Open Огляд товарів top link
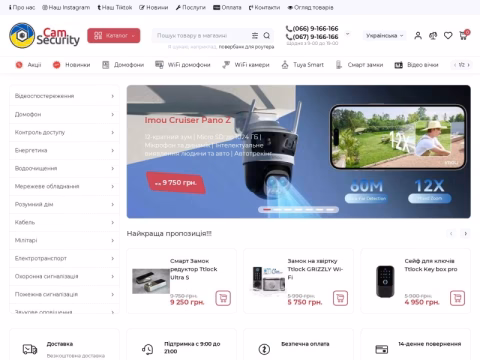Image resolution: width=480 pixels, height=360 pixels. pyautogui.click(x=310, y=7)
